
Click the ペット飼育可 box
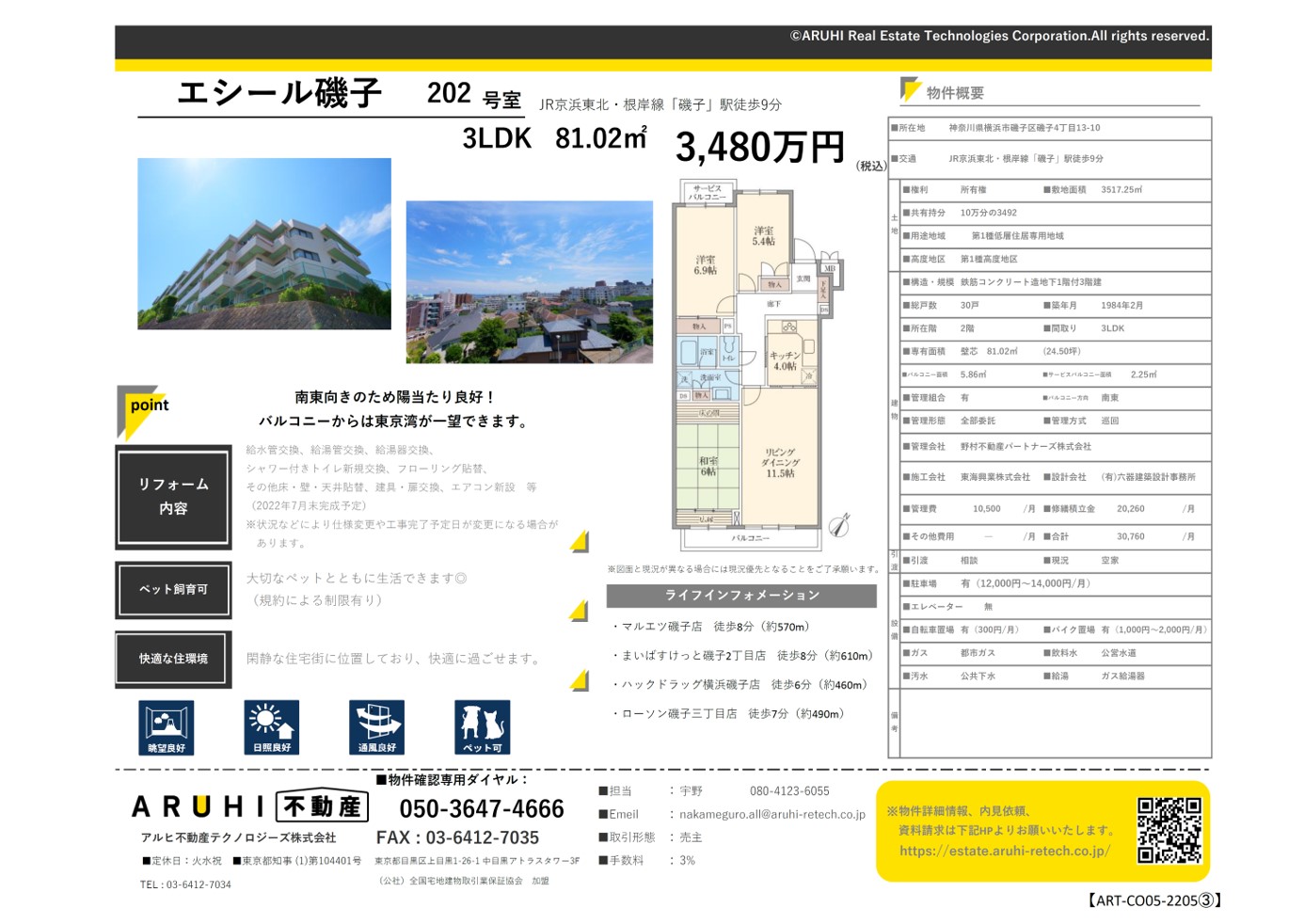coord(173,590)
